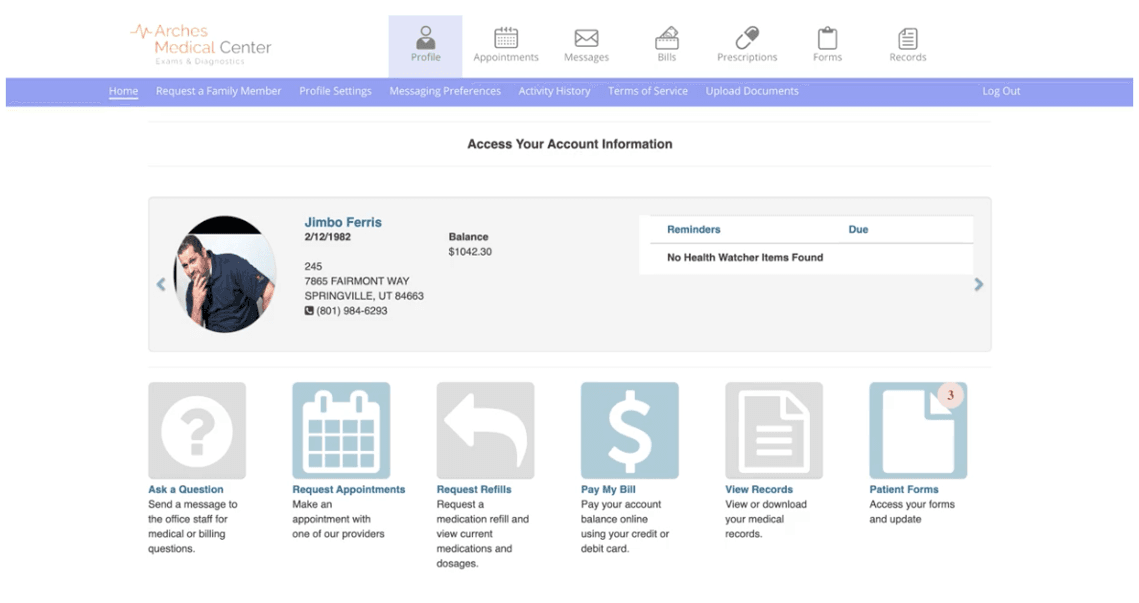Open the Records document icon

pos(908,39)
